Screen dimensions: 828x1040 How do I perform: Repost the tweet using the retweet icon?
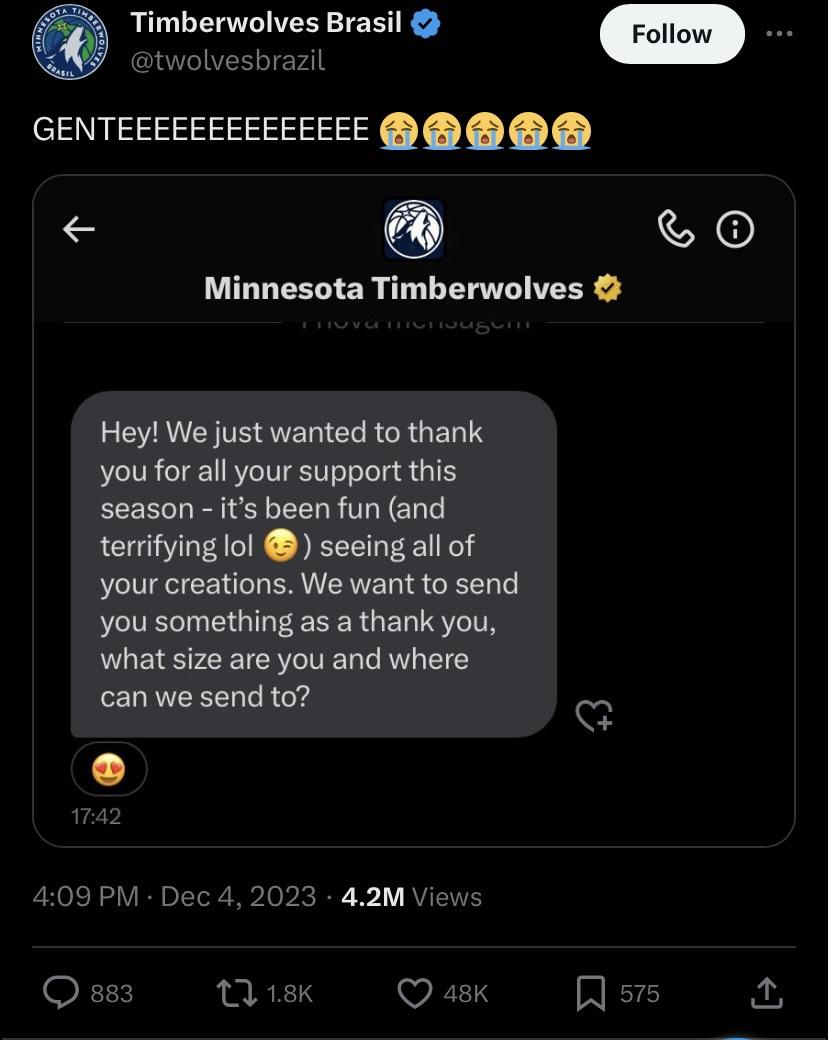(234, 992)
